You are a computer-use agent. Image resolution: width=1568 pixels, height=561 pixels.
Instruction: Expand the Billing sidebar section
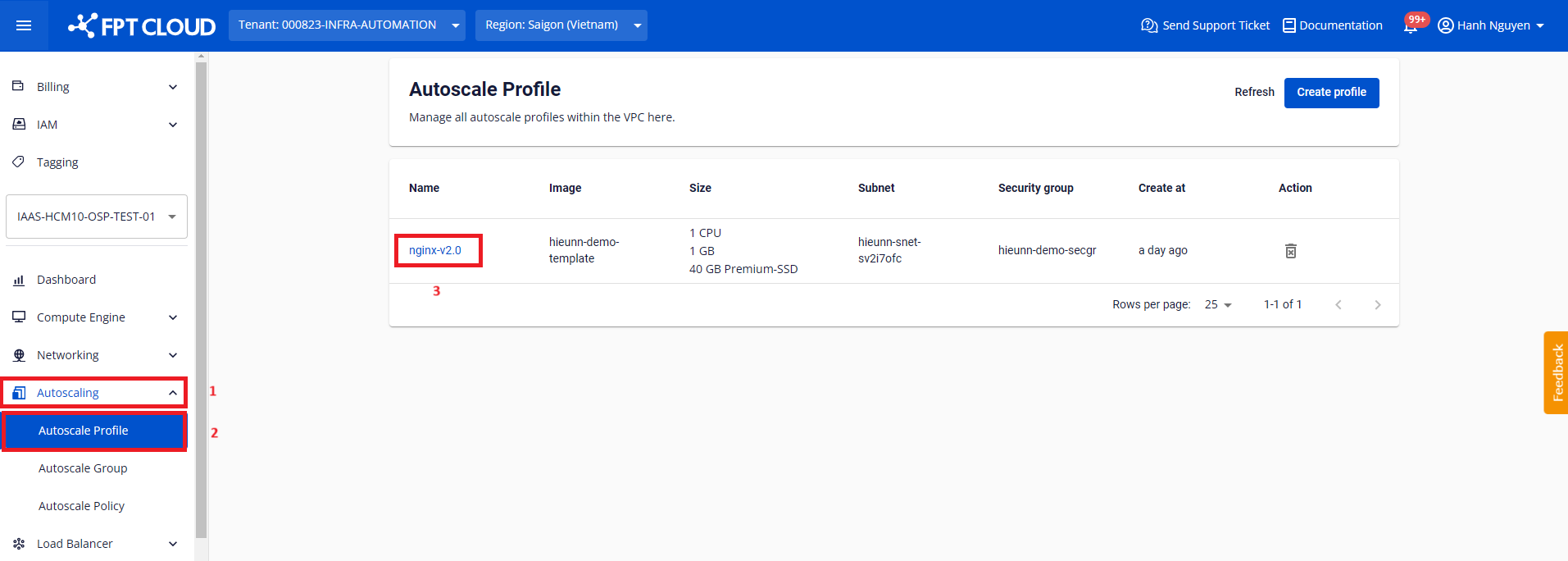click(94, 87)
